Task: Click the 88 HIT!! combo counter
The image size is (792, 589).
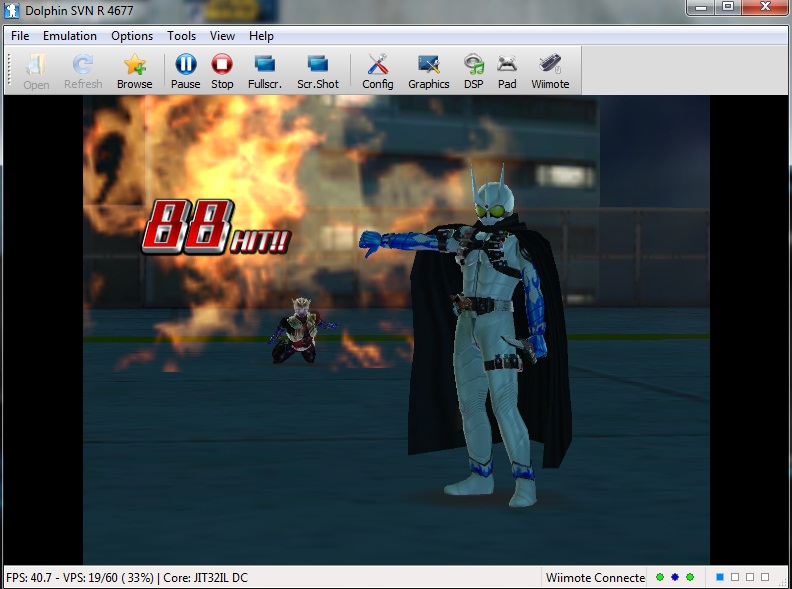Action: pos(216,227)
